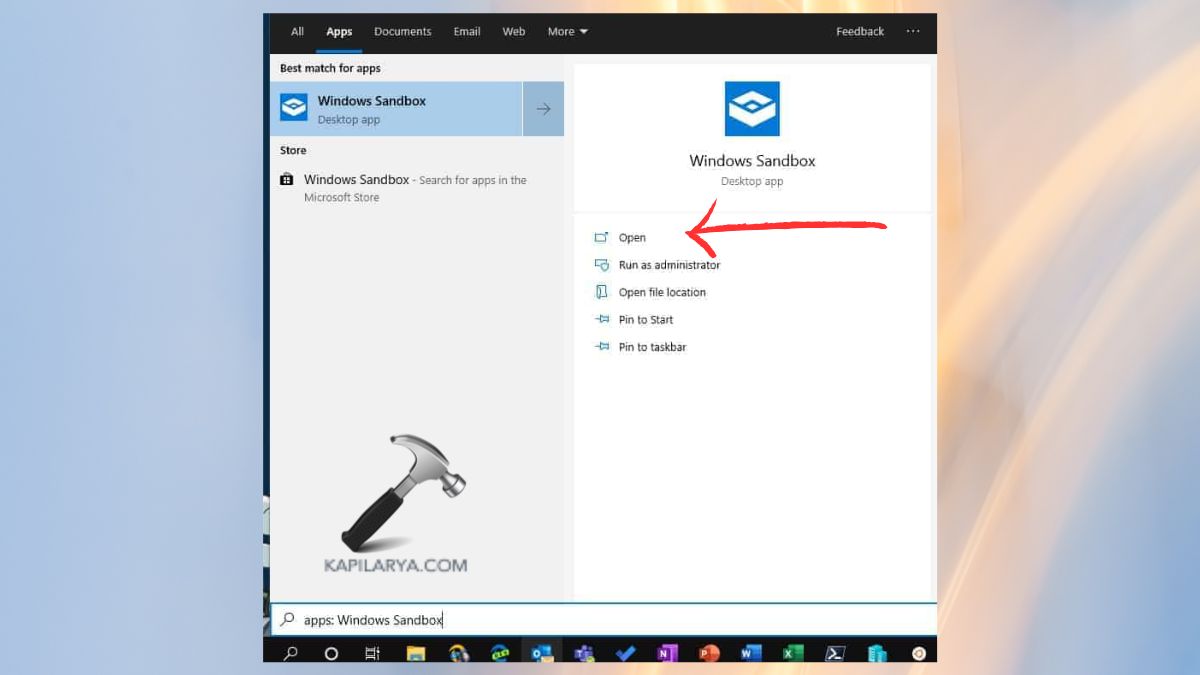Click Open file location

(662, 292)
